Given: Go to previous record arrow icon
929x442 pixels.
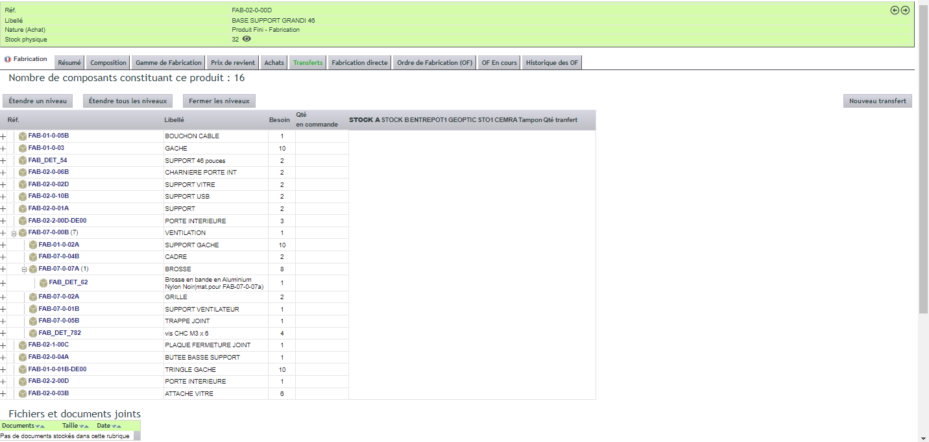Looking at the screenshot, I should click(x=895, y=10).
